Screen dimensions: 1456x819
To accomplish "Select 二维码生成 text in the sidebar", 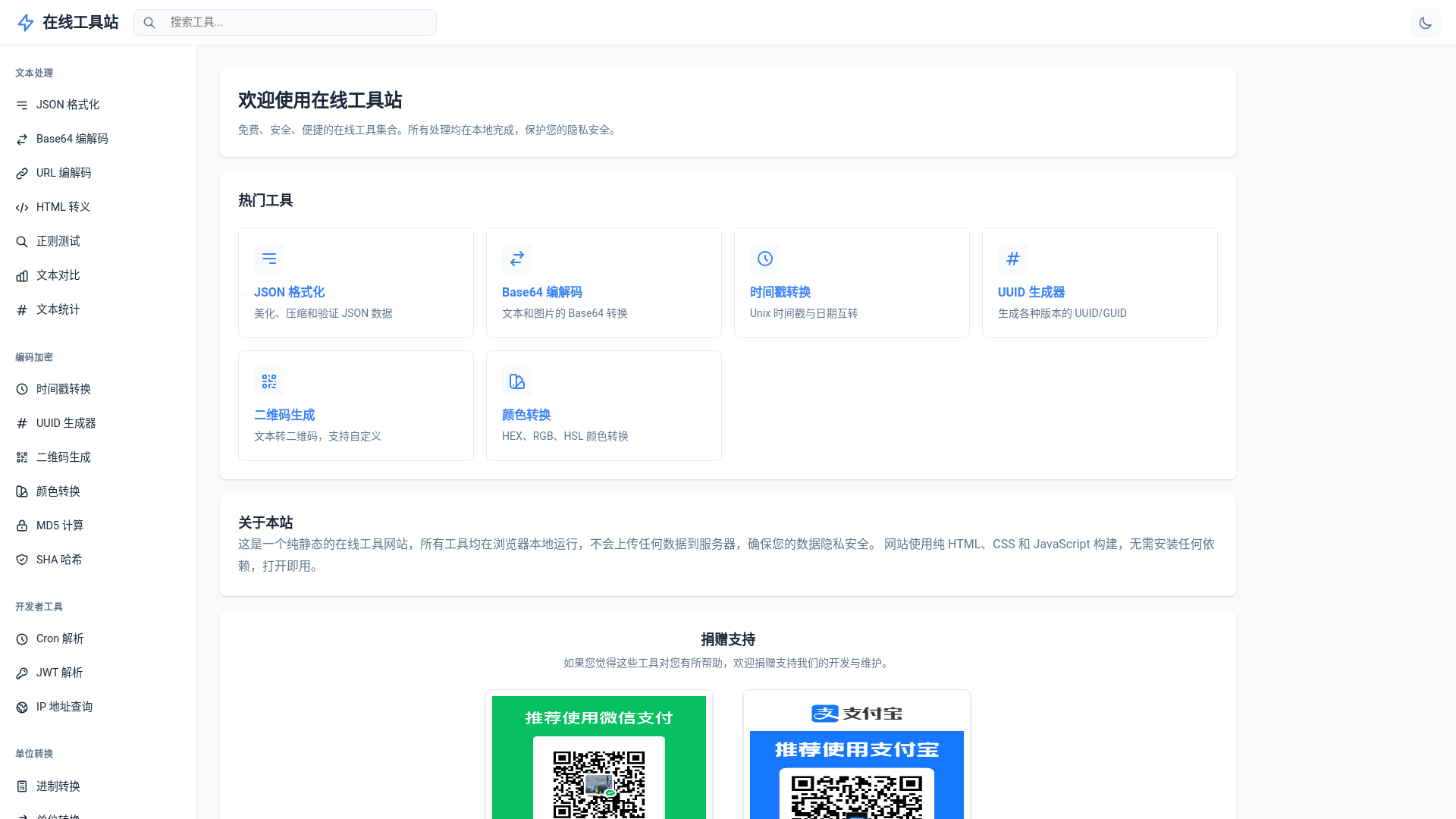I will [x=64, y=457].
